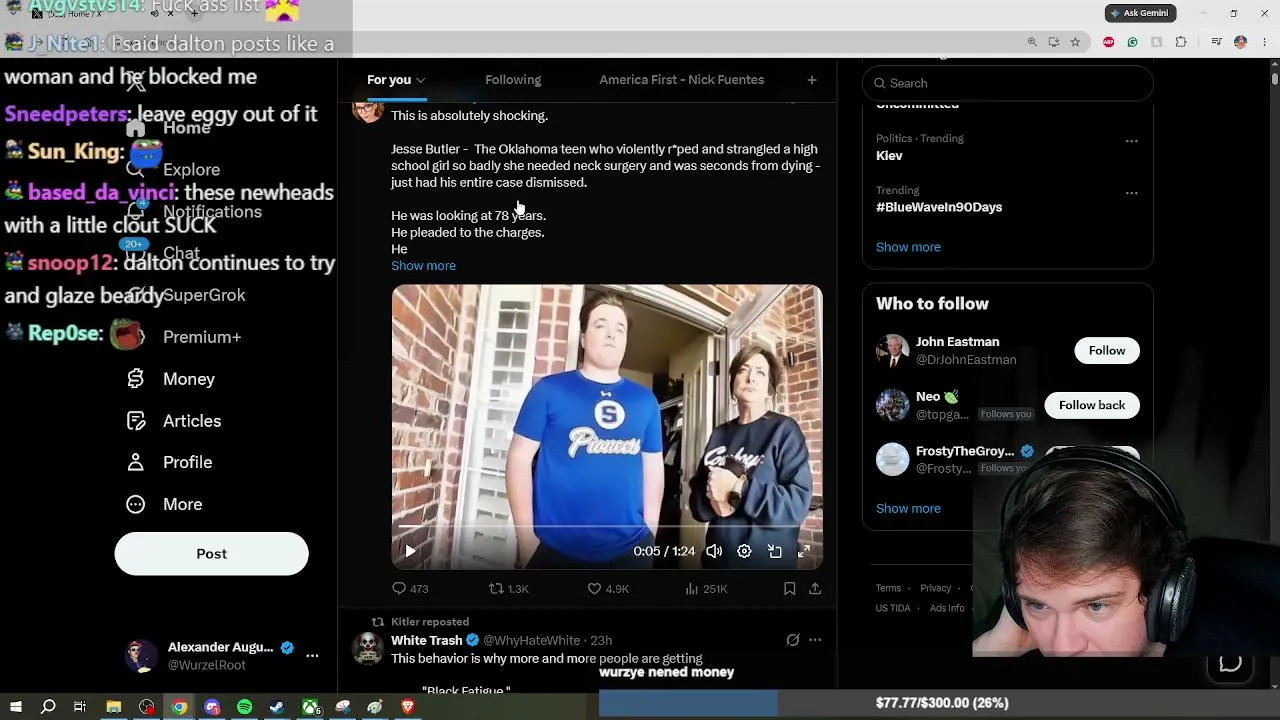Click the Search input field
Image resolution: width=1280 pixels, height=720 pixels.
pyautogui.click(x=1008, y=83)
